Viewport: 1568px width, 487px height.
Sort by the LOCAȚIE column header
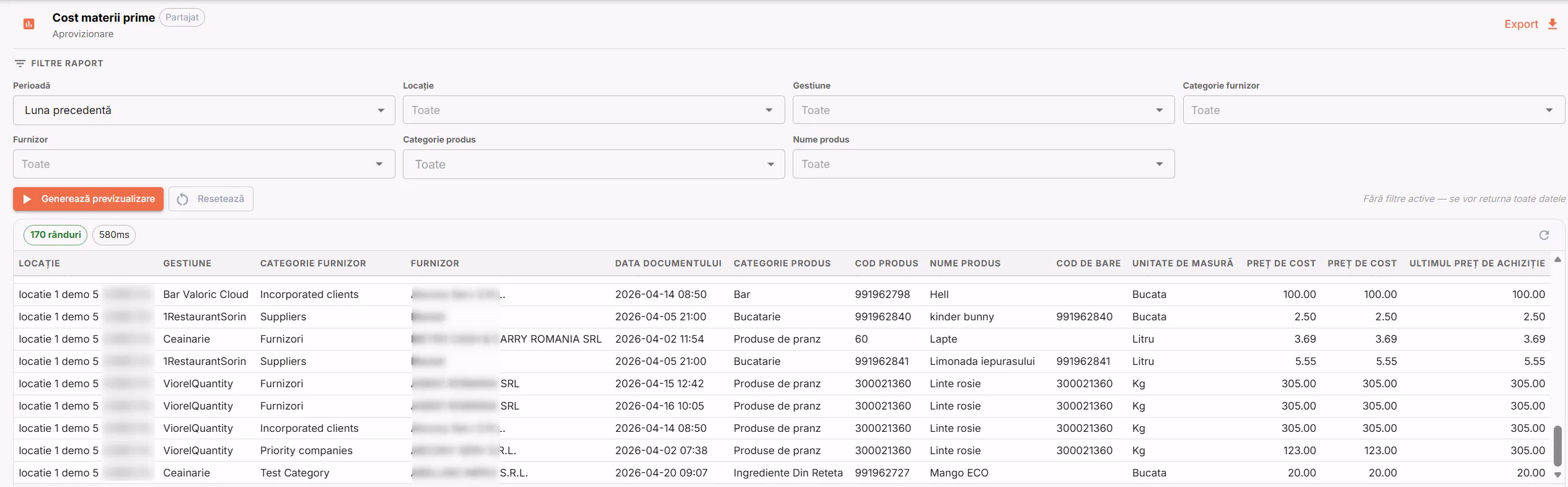40,263
